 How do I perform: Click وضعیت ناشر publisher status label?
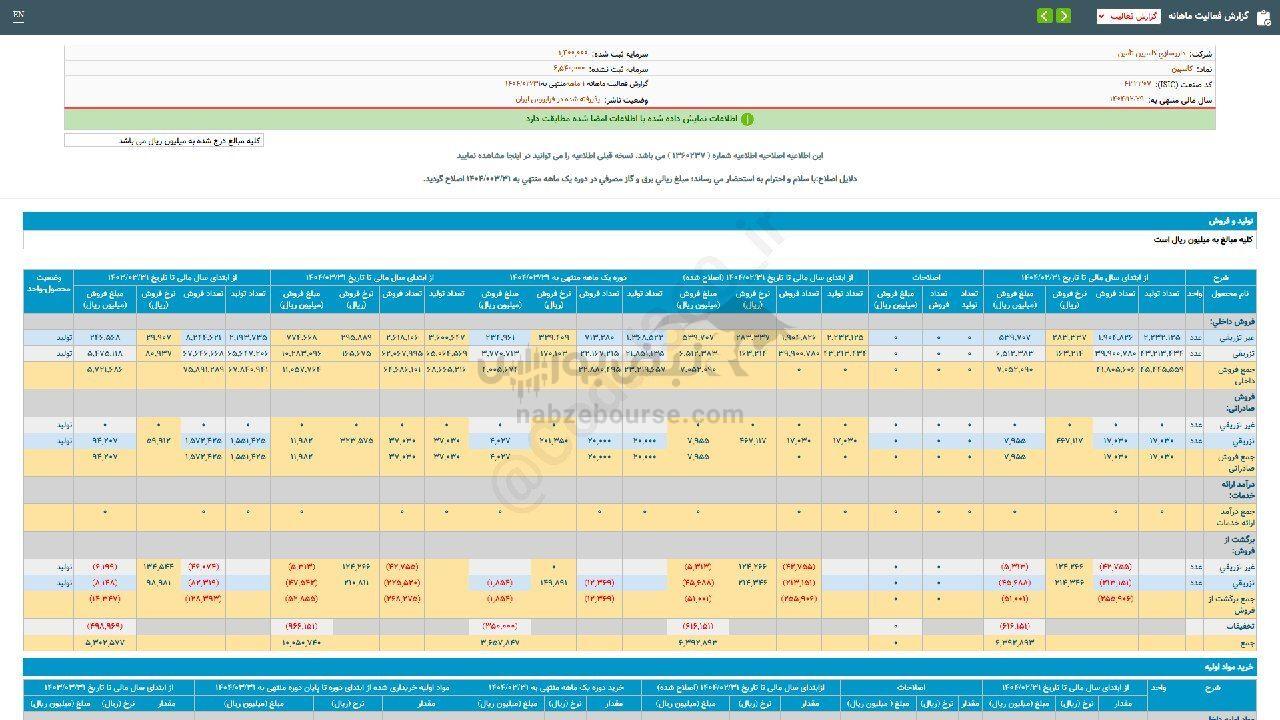point(628,100)
